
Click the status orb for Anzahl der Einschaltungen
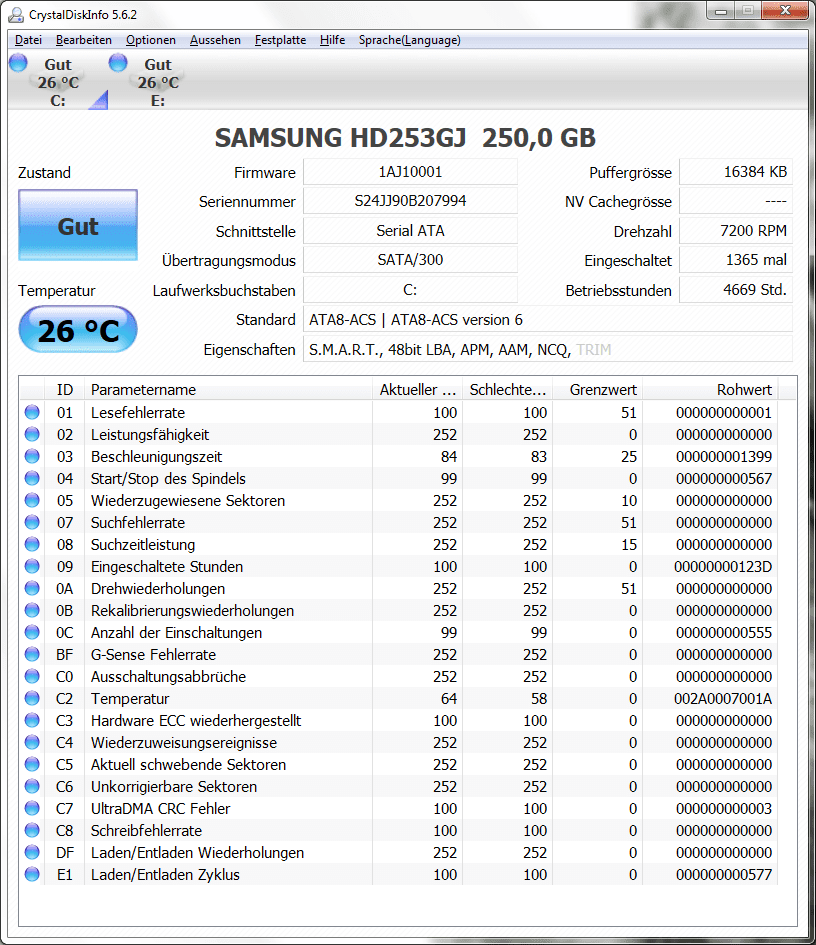coord(32,632)
